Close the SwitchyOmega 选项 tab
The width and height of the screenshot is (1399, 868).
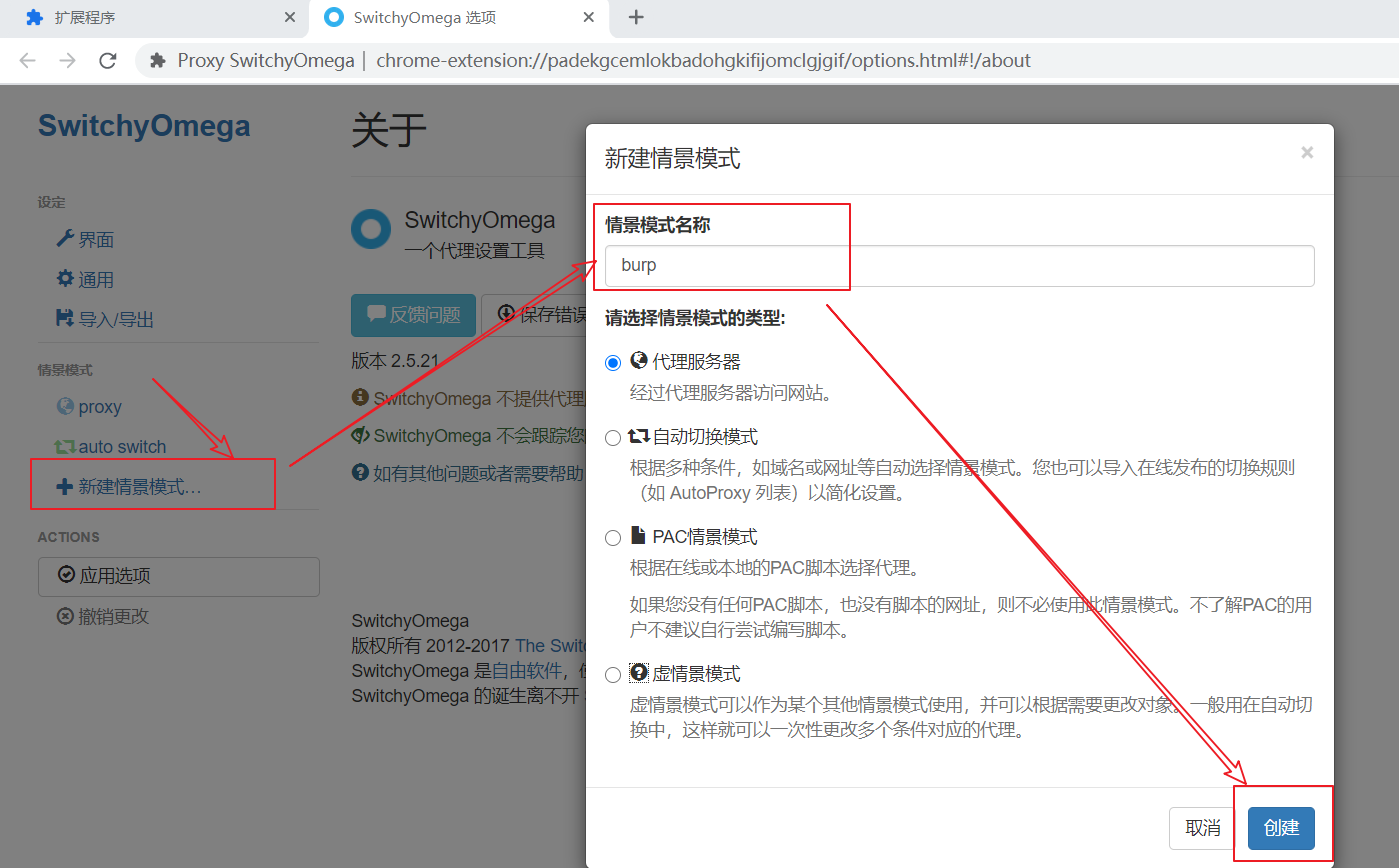[x=589, y=17]
